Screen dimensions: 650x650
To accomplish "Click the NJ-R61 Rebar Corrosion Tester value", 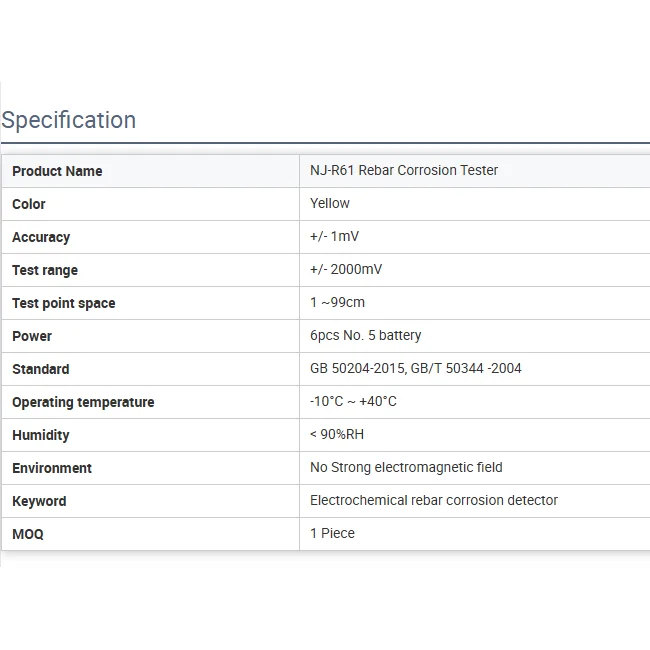I will [x=404, y=170].
